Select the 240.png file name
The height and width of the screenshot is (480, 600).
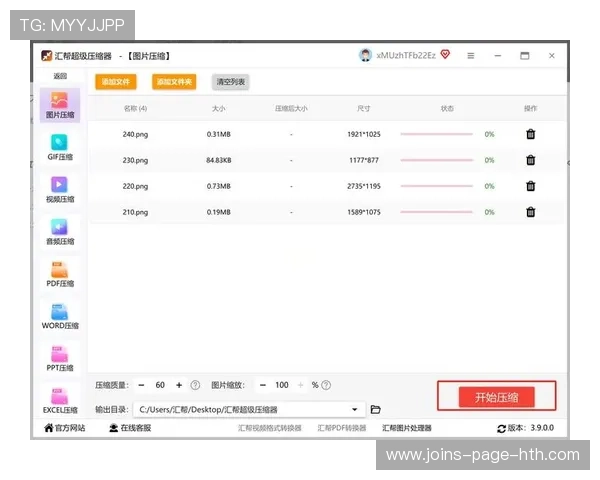[x=135, y=134]
